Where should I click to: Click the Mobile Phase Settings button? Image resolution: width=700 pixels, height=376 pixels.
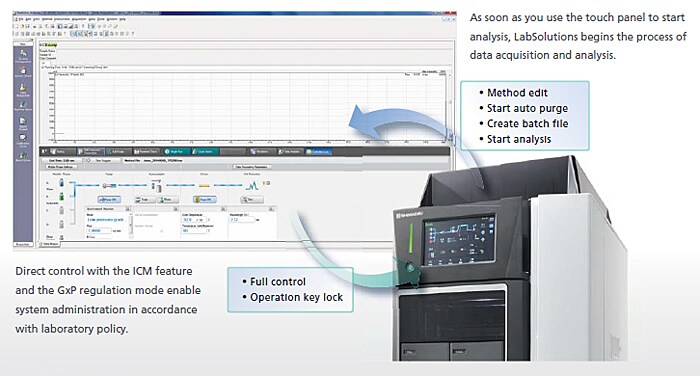[x=62, y=167]
